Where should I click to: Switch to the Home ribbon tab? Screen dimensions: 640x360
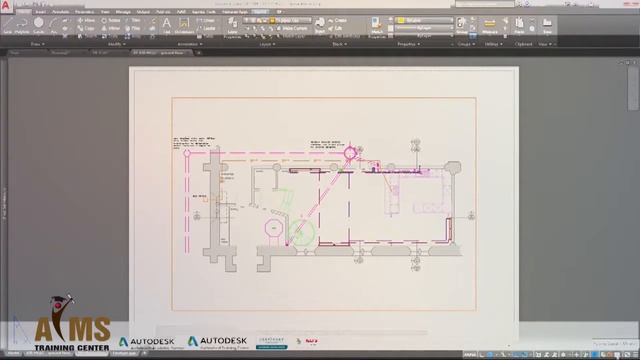pos(24,12)
